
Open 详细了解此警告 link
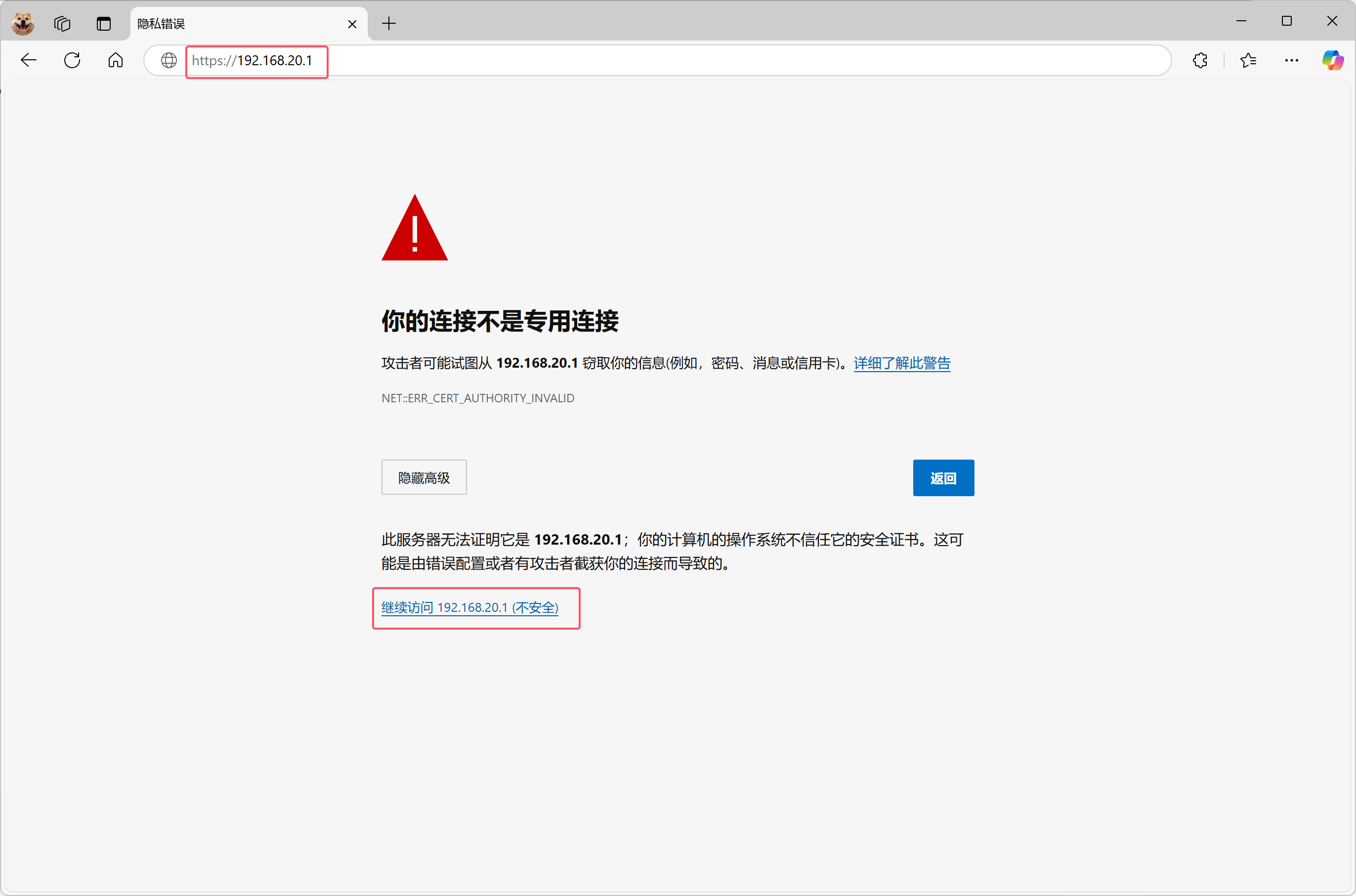902,363
